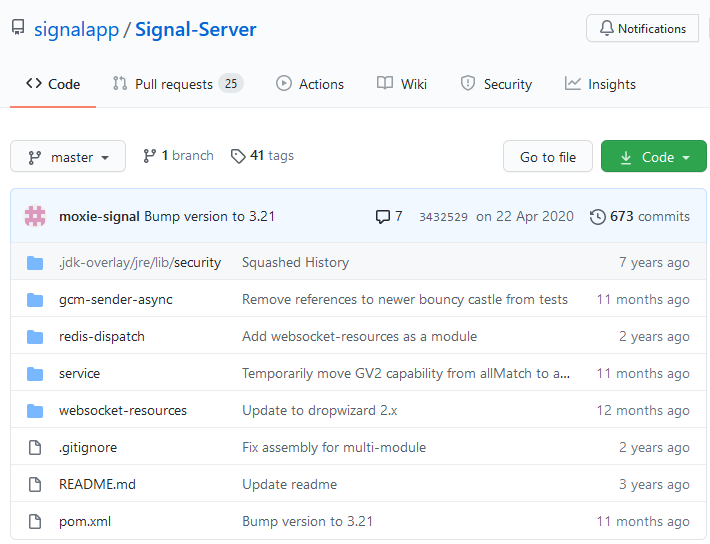Click '3 years ago' timestamp for README.md

point(654,484)
